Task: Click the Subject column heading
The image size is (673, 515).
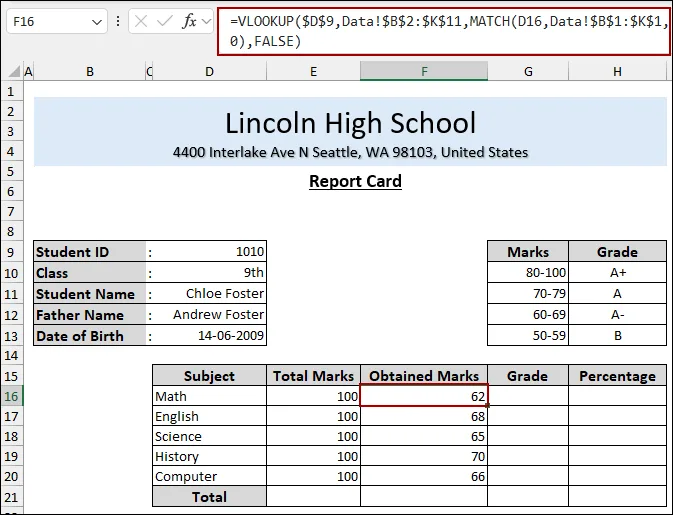Action: [x=209, y=376]
